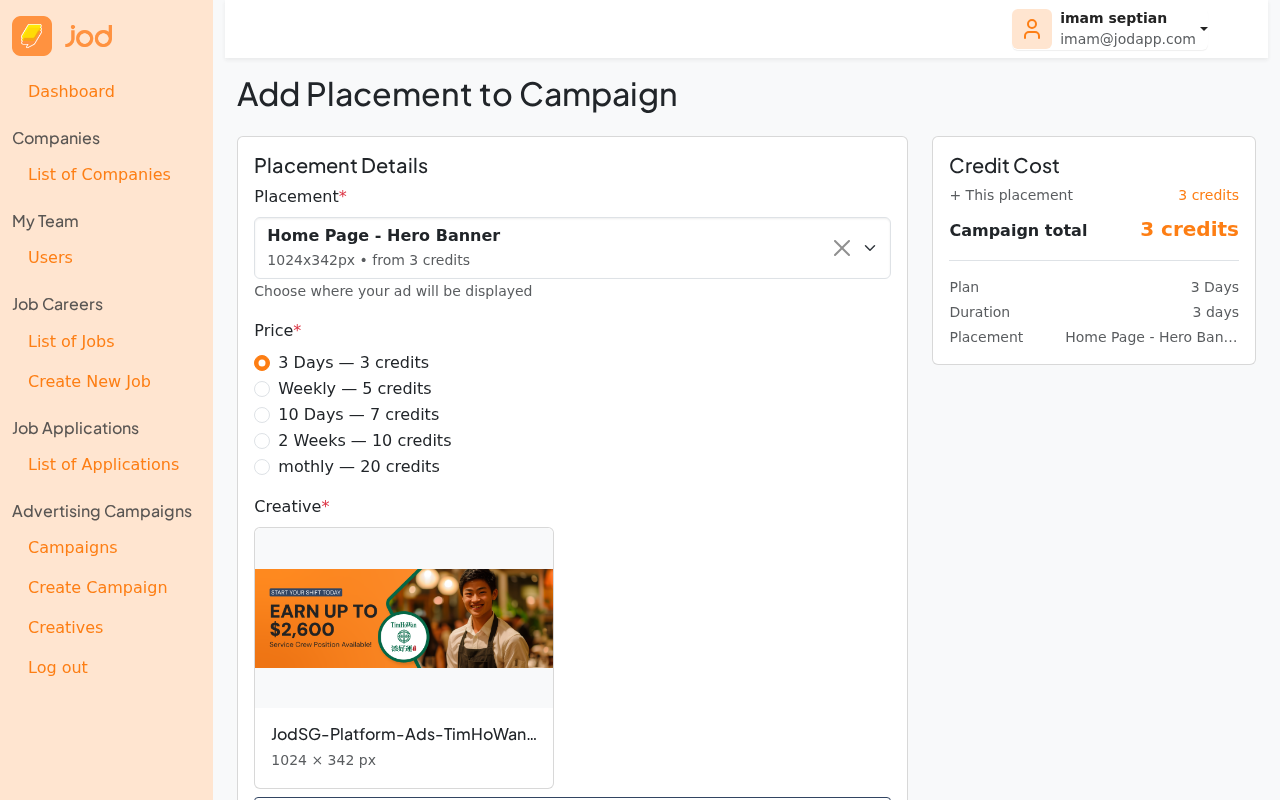Viewport: 1280px width, 800px height.
Task: Open the account dropdown next to imam septian
Action: (x=1202, y=27)
